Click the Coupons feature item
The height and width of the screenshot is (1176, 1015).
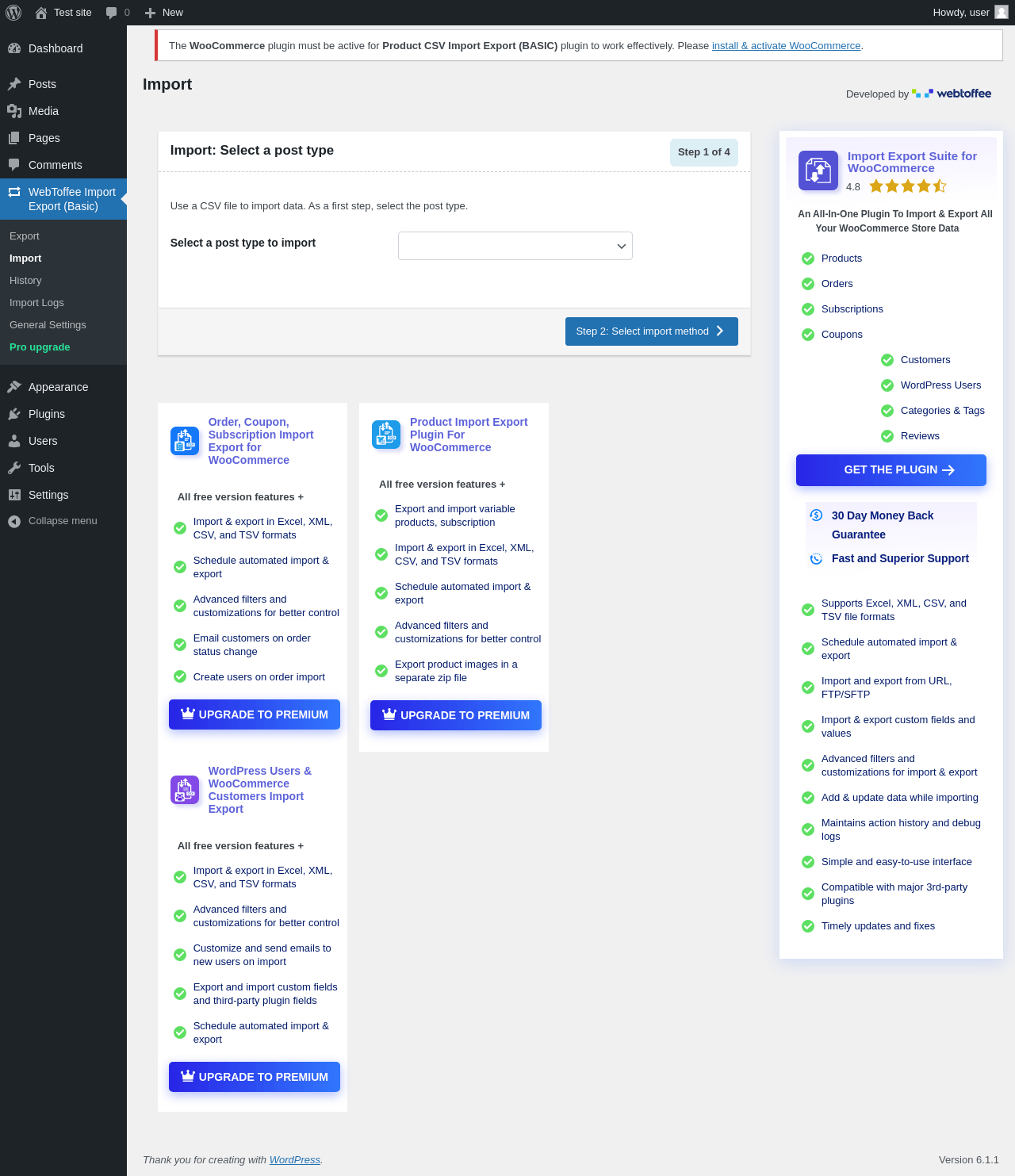[841, 335]
